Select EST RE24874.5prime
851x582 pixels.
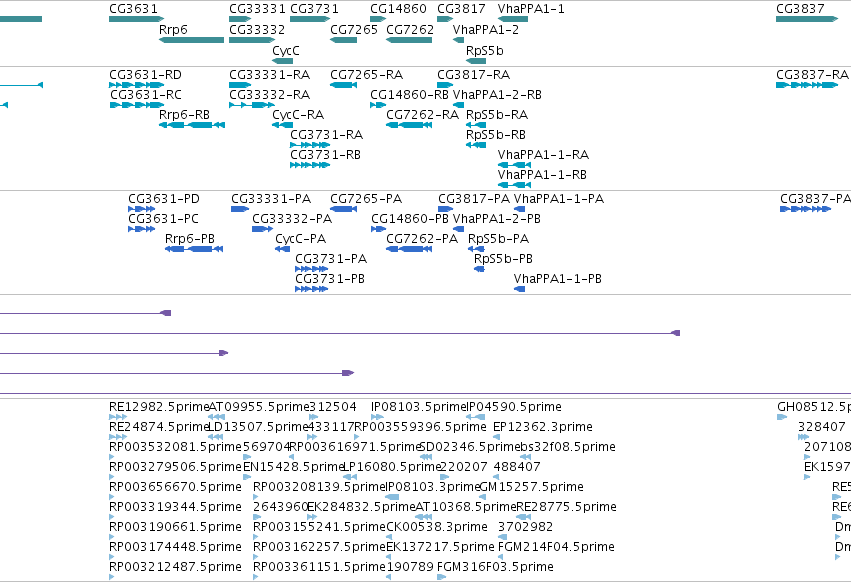tap(159, 427)
